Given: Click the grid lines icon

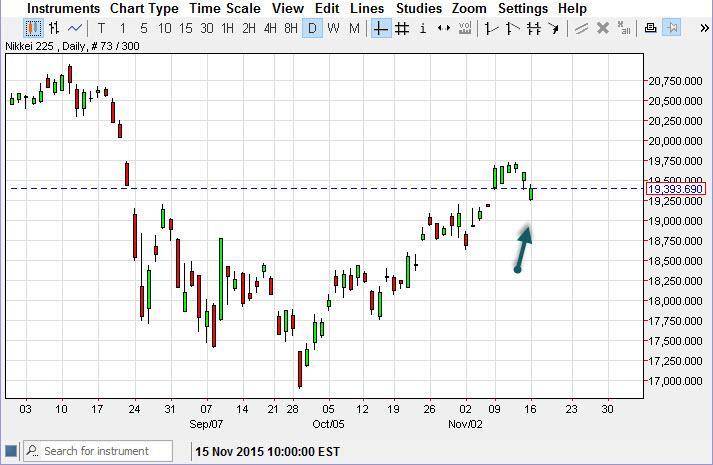Looking at the screenshot, I should tap(402, 28).
